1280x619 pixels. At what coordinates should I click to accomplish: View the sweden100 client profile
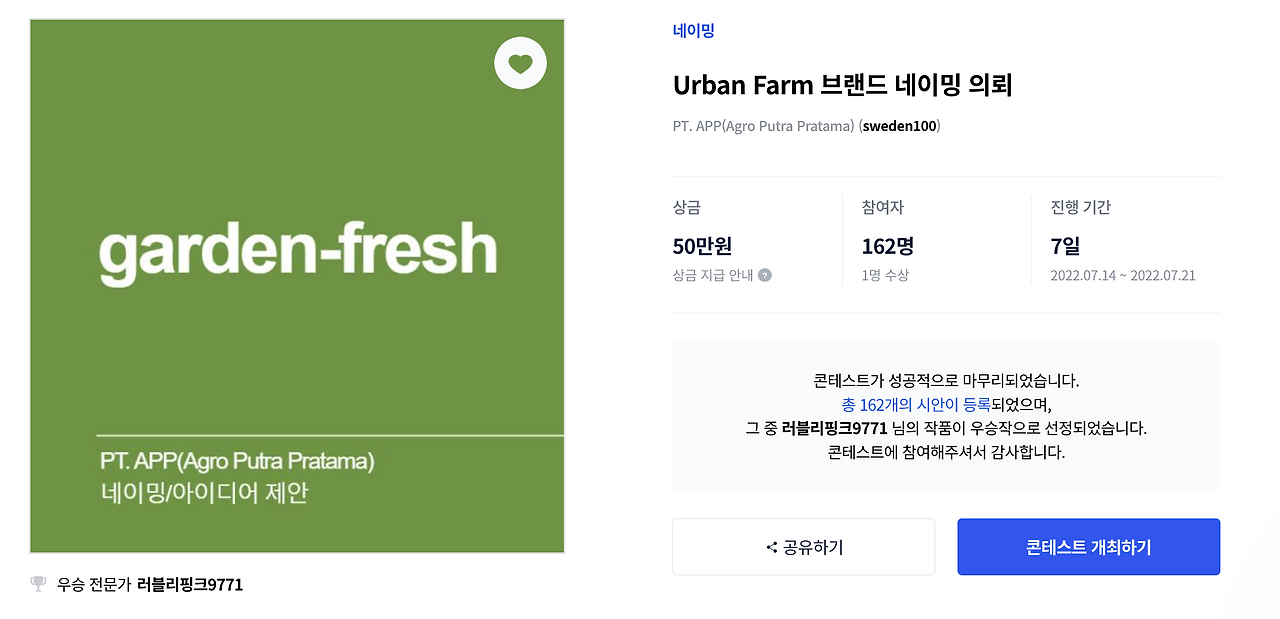[x=899, y=126]
